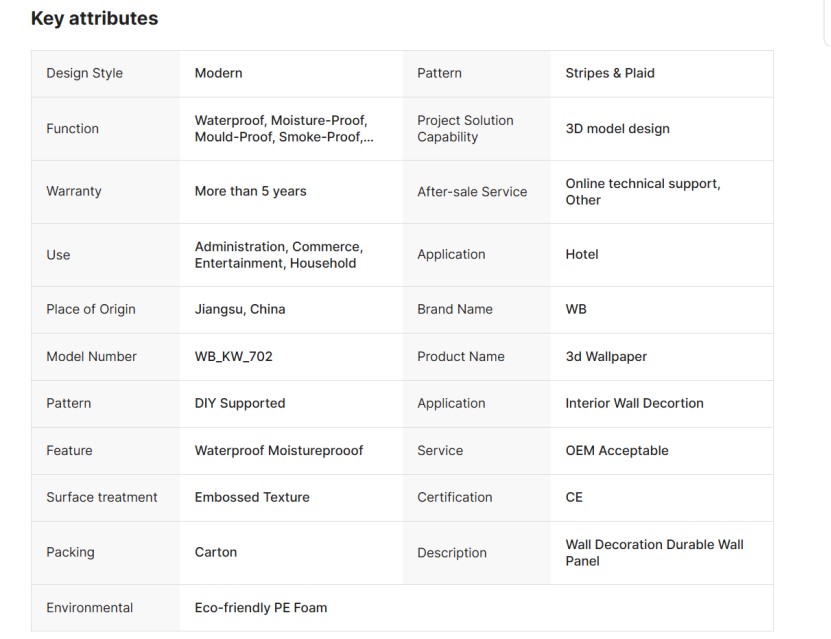This screenshot has height=639, width=831.
Task: Click the Waterproof Moistureprooof feature value
Action: (279, 450)
